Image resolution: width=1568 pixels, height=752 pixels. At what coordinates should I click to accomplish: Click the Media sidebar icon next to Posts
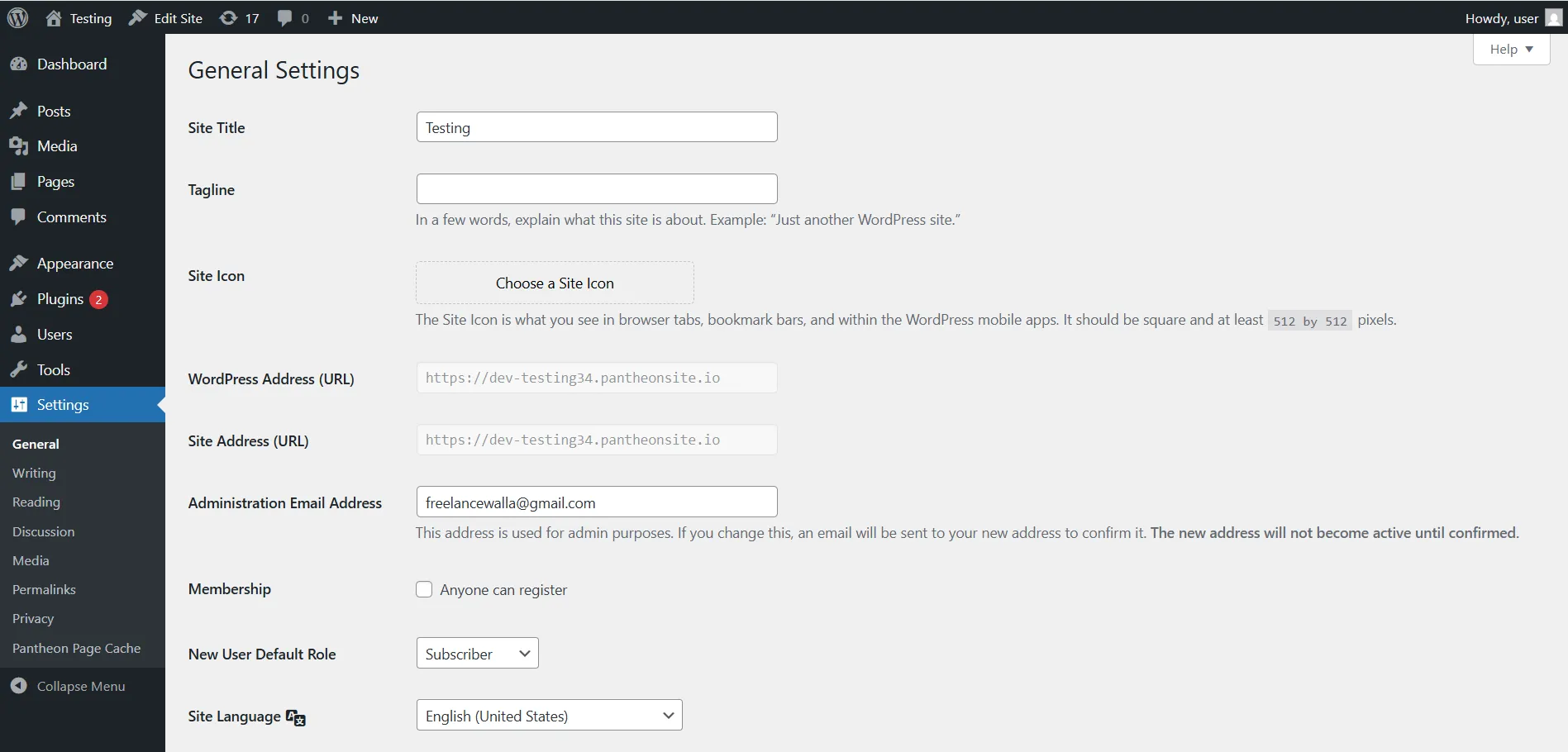click(x=19, y=146)
